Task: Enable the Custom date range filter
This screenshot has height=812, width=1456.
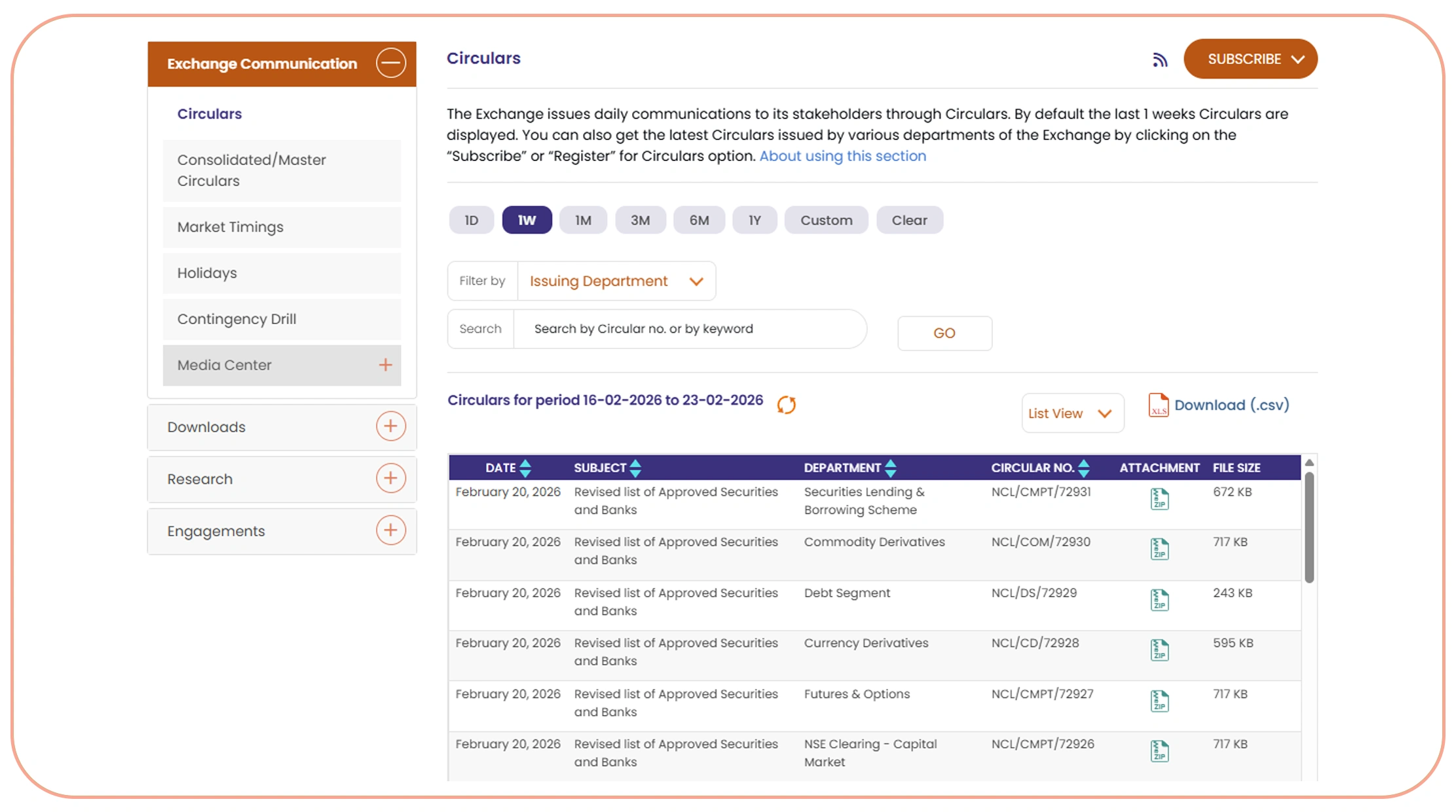Action: pos(826,220)
